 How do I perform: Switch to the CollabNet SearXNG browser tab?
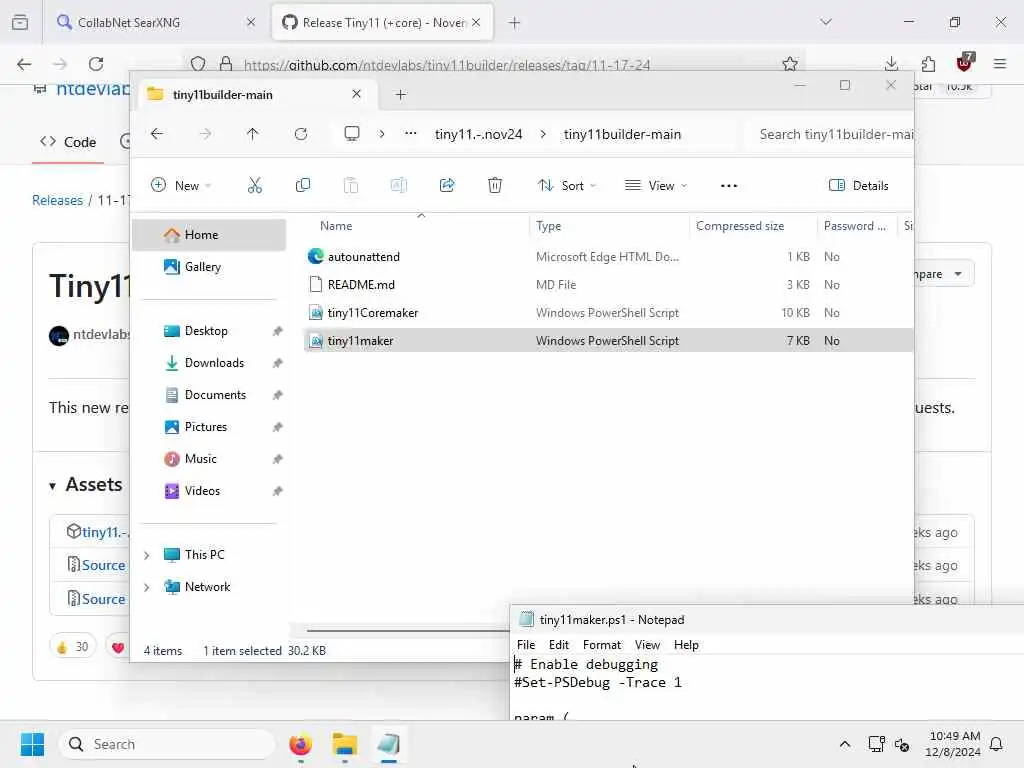point(155,23)
